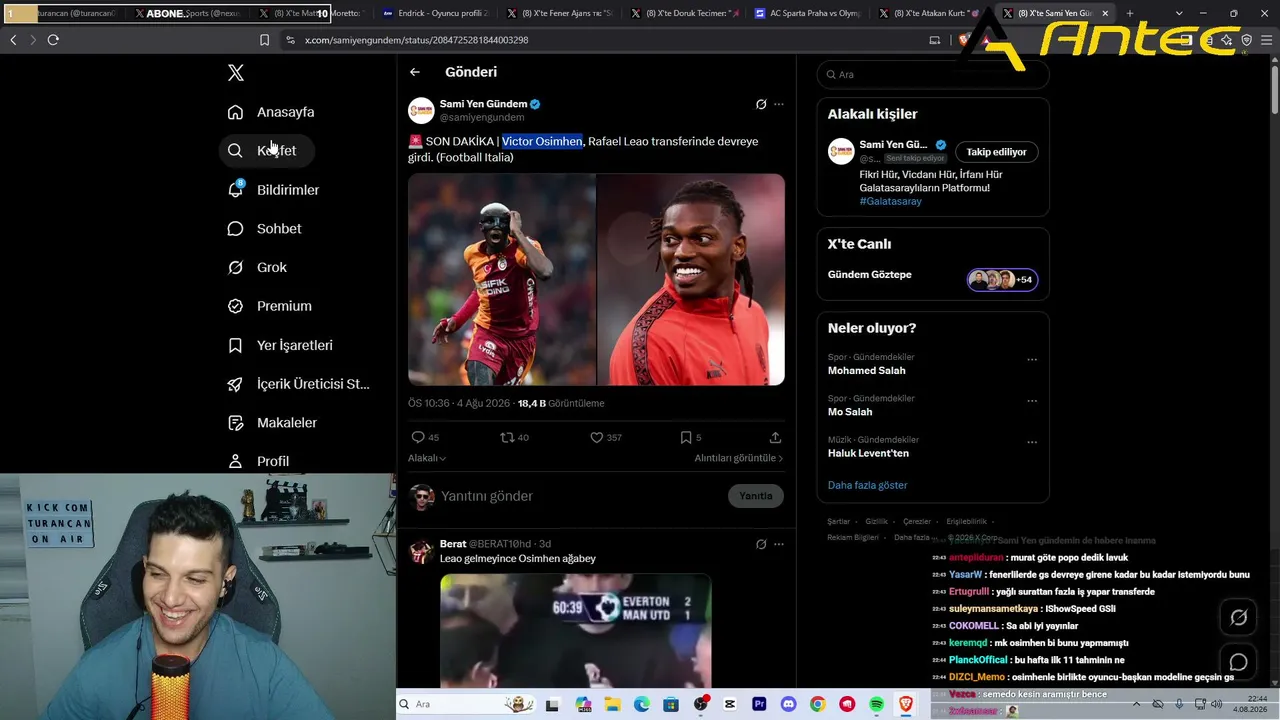
Task: Go to Anasayfa in the sidebar
Action: pos(271,112)
